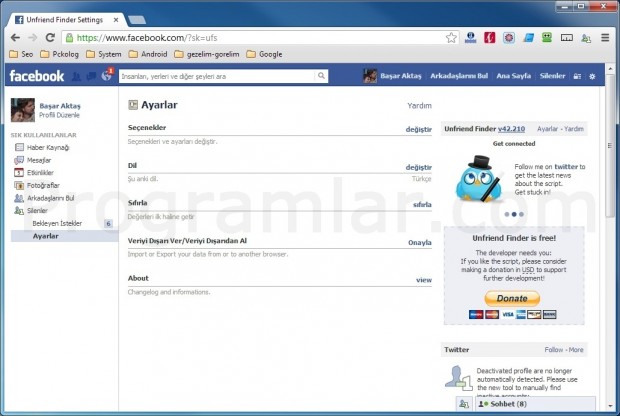Viewport: 620px width, 416px height.
Task: Click the Unfriend Finder people icon in the Chrome toolbar
Action: click(x=586, y=38)
